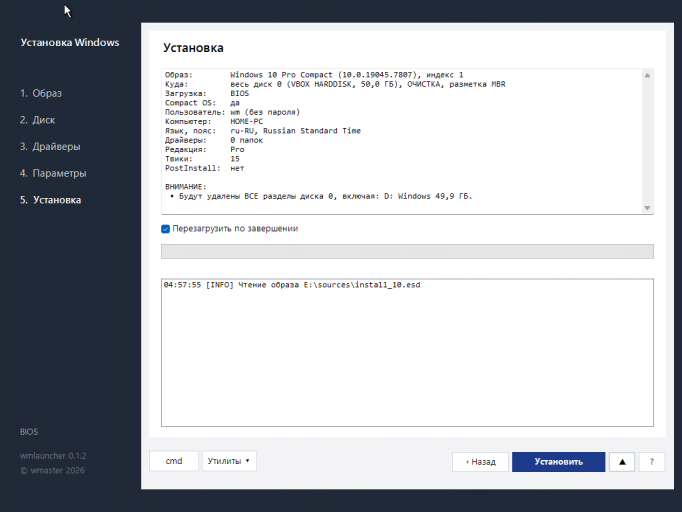
Task: Click the BIOS label in sidebar footer
Action: coord(29,432)
